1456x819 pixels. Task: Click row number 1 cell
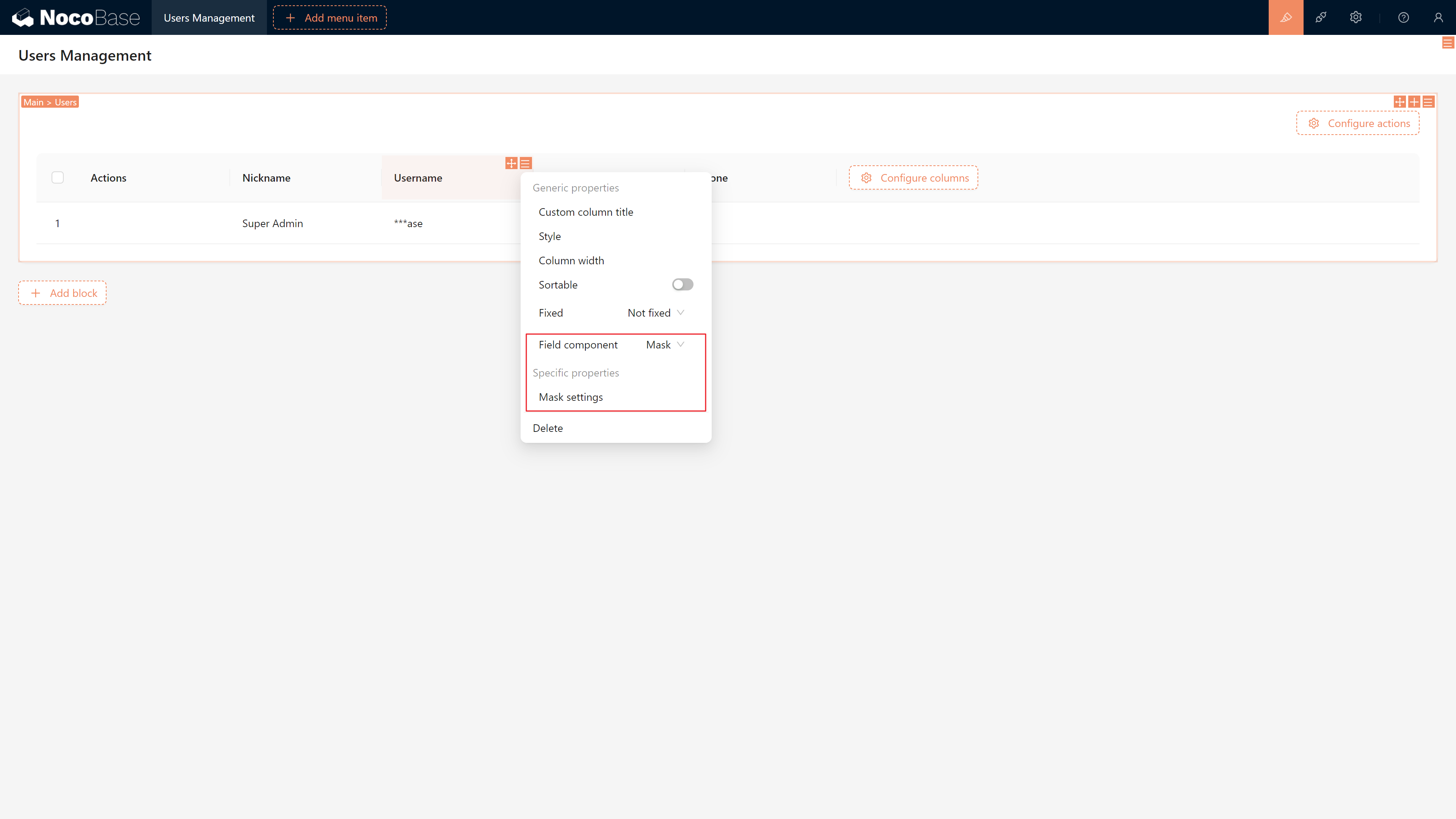(x=57, y=223)
